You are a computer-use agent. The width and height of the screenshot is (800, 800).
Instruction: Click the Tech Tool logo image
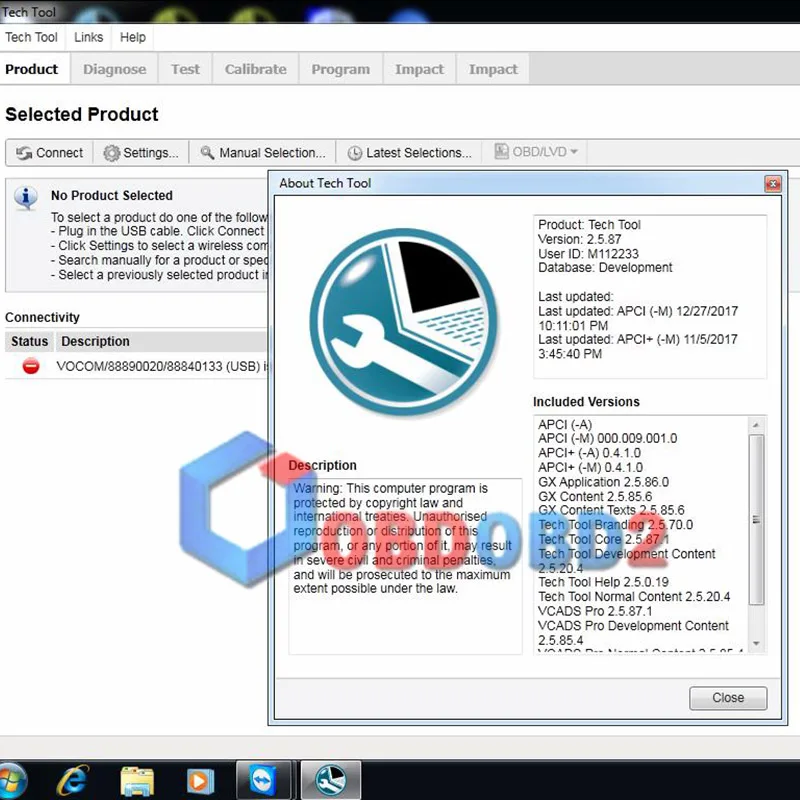[x=403, y=322]
